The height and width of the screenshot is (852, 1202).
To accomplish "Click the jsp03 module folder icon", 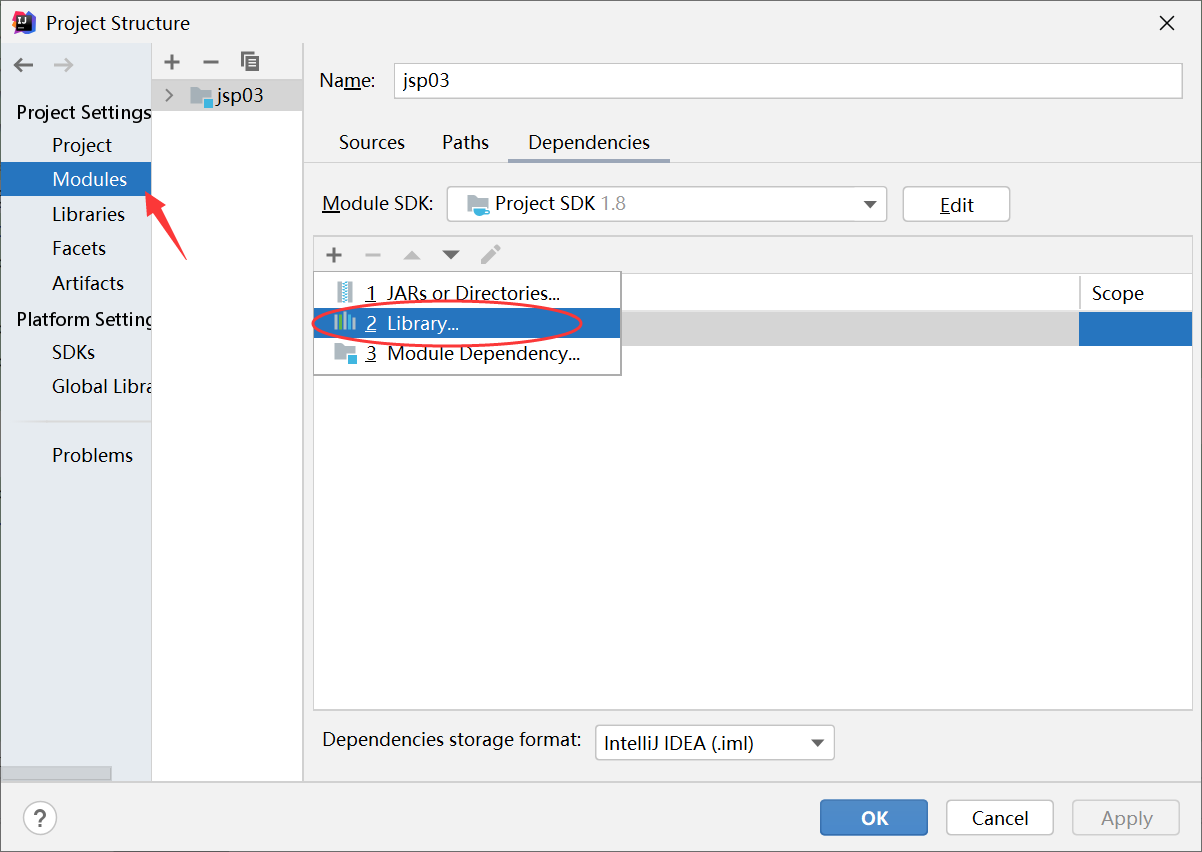I will pos(201,96).
